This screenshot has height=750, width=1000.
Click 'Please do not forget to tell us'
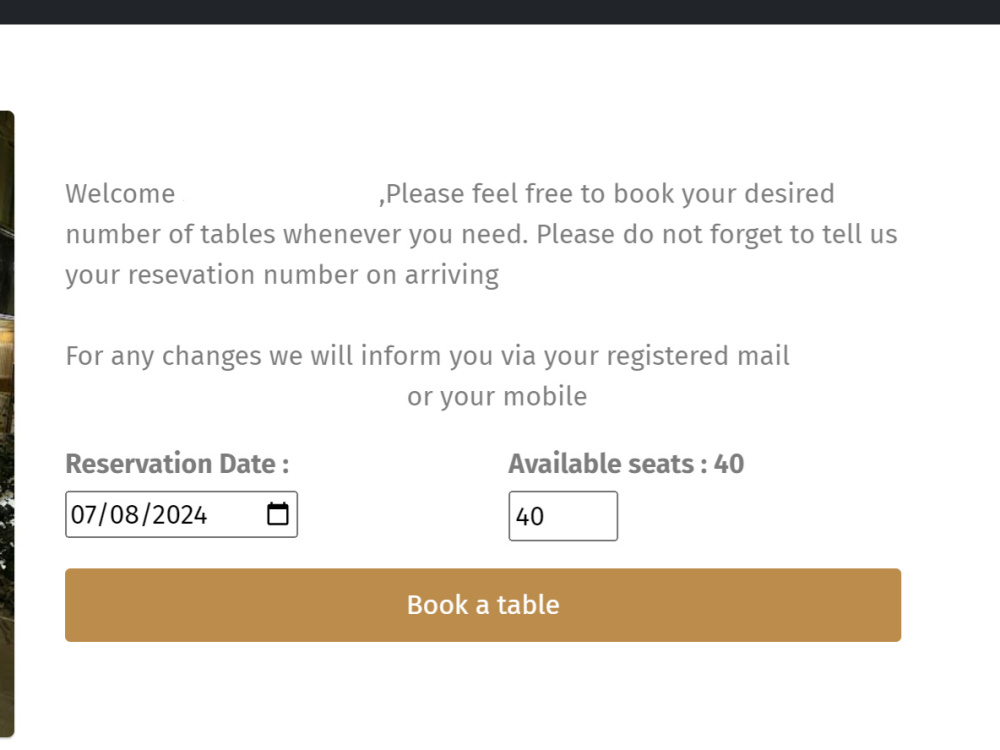pyautogui.click(x=717, y=235)
